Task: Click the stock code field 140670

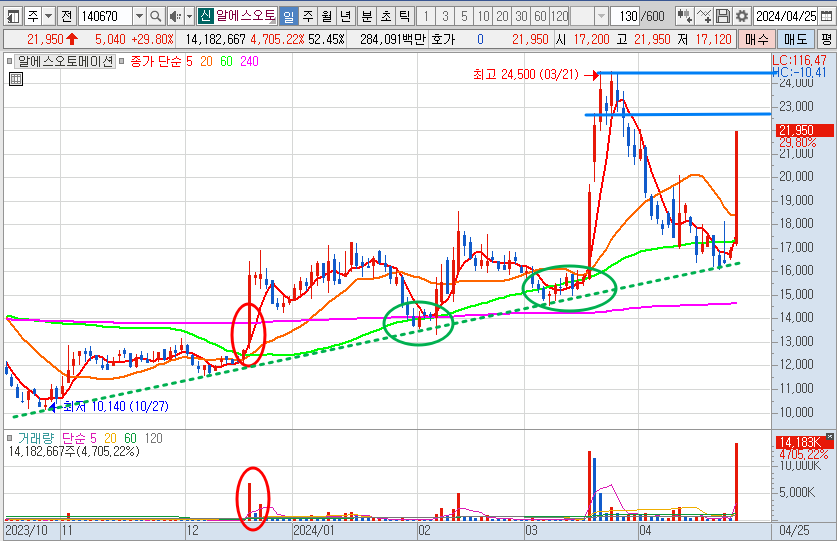Action: [x=106, y=17]
